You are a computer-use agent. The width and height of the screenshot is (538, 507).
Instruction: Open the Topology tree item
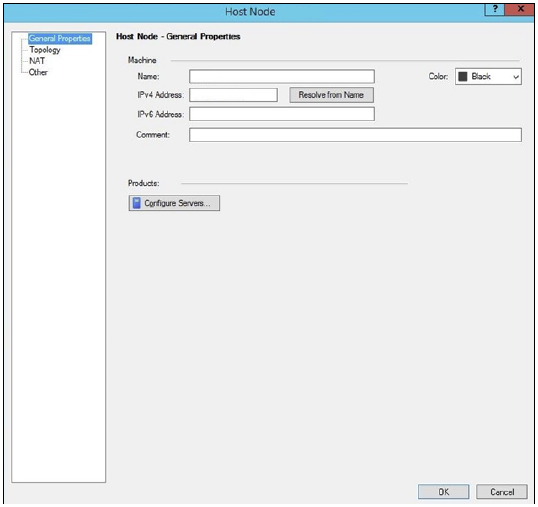[x=45, y=50]
